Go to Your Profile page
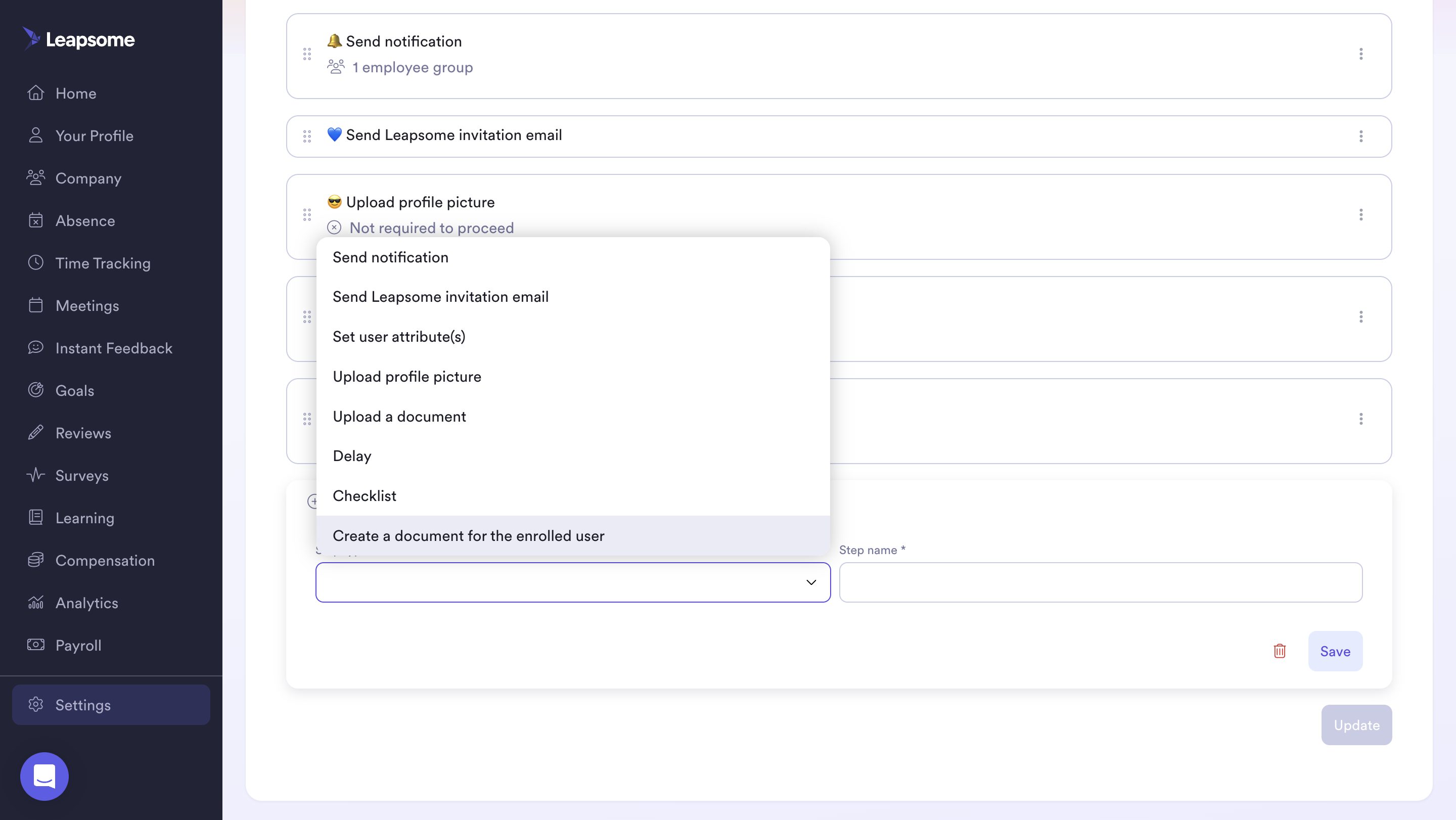The width and height of the screenshot is (1456, 820). 94,135
